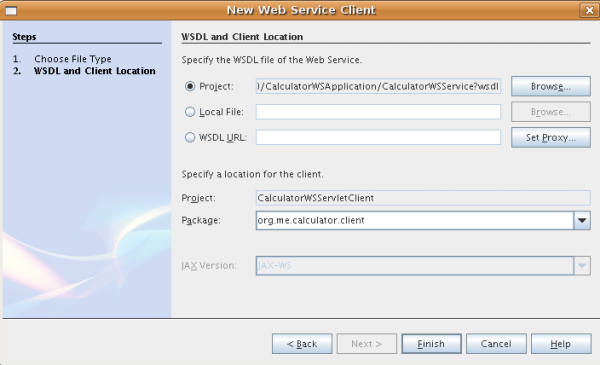Select the Project radio button
600x365 pixels.
click(190, 86)
